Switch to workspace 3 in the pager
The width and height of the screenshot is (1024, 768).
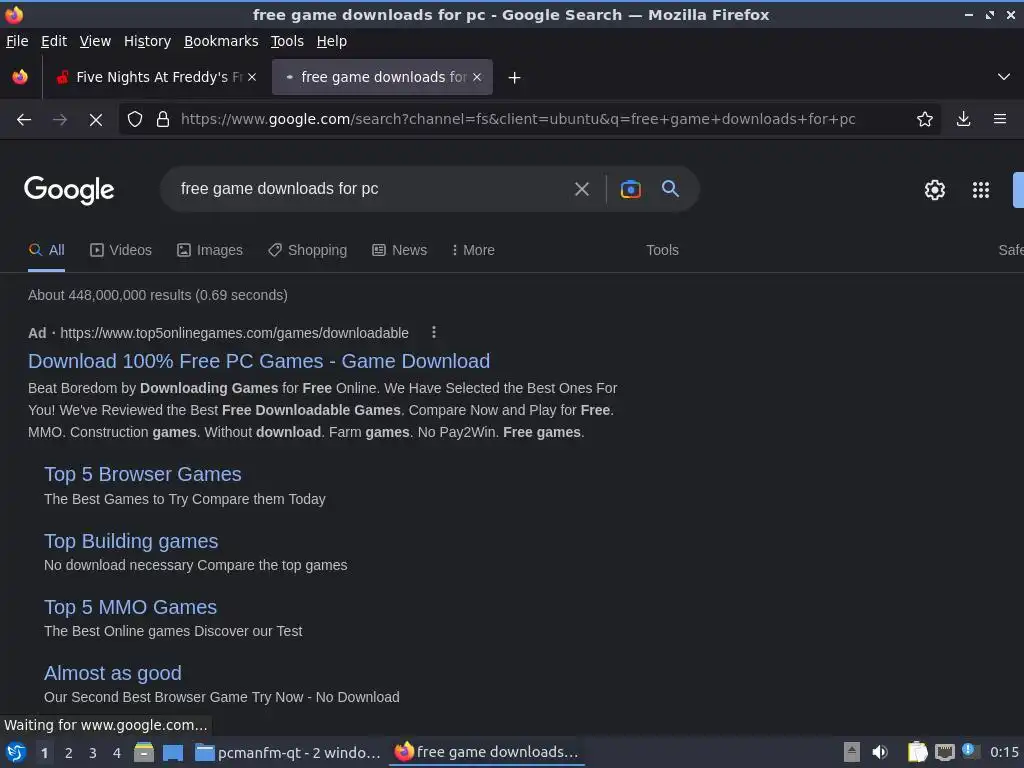(93, 753)
